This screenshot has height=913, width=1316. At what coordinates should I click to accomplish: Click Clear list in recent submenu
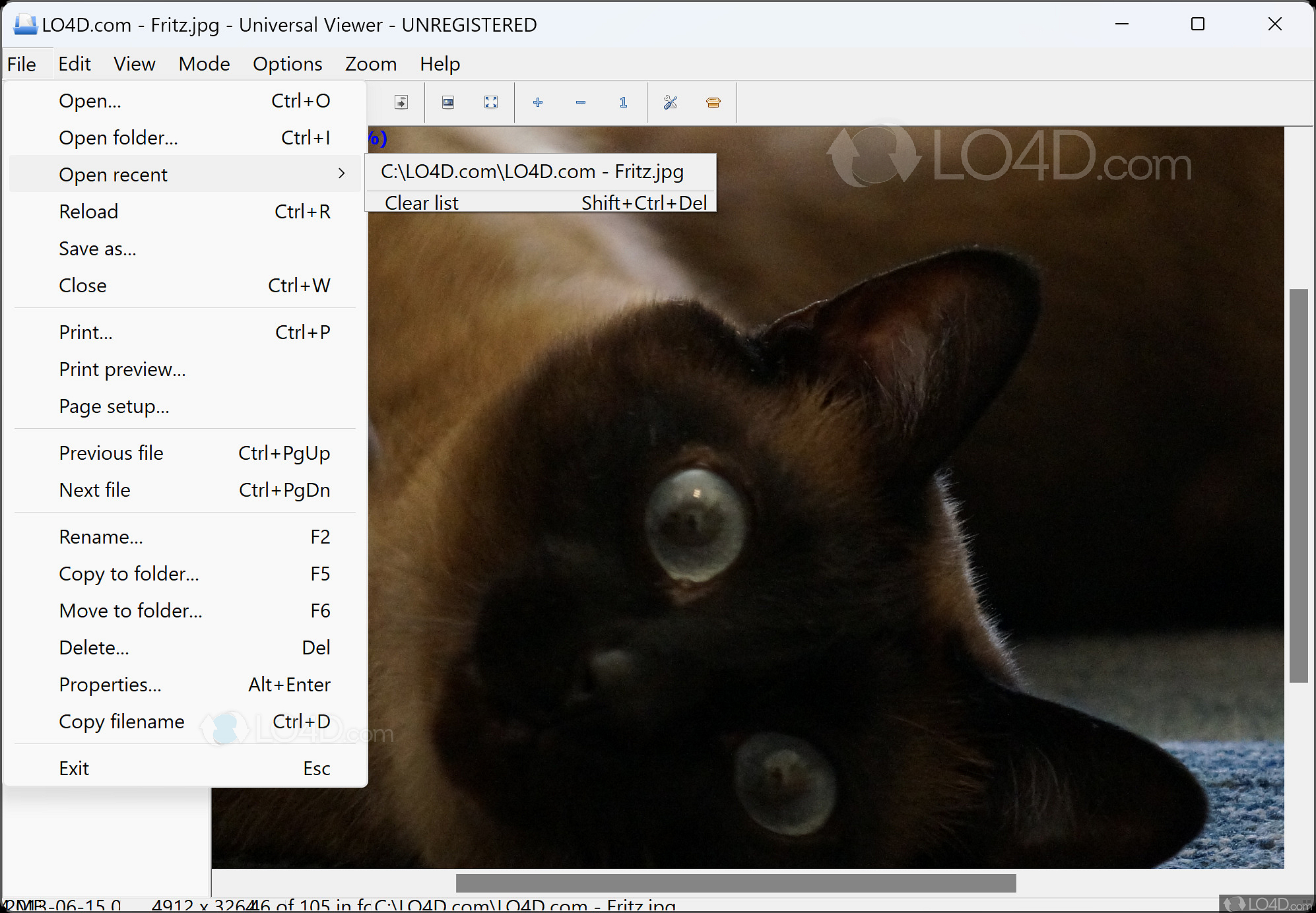point(422,203)
